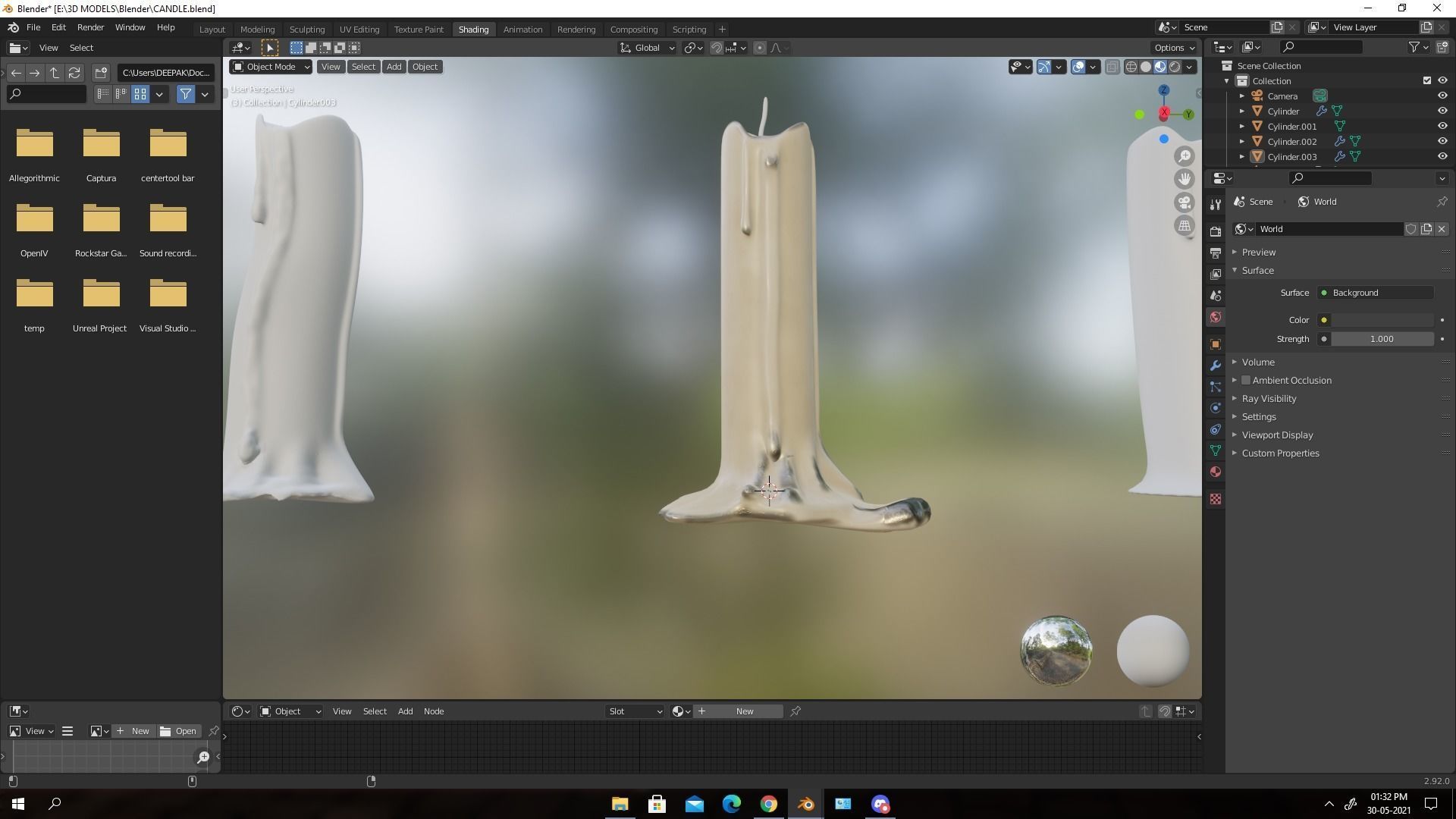Open the Output properties tab
Screen dimensions: 1456x819
[x=1216, y=253]
